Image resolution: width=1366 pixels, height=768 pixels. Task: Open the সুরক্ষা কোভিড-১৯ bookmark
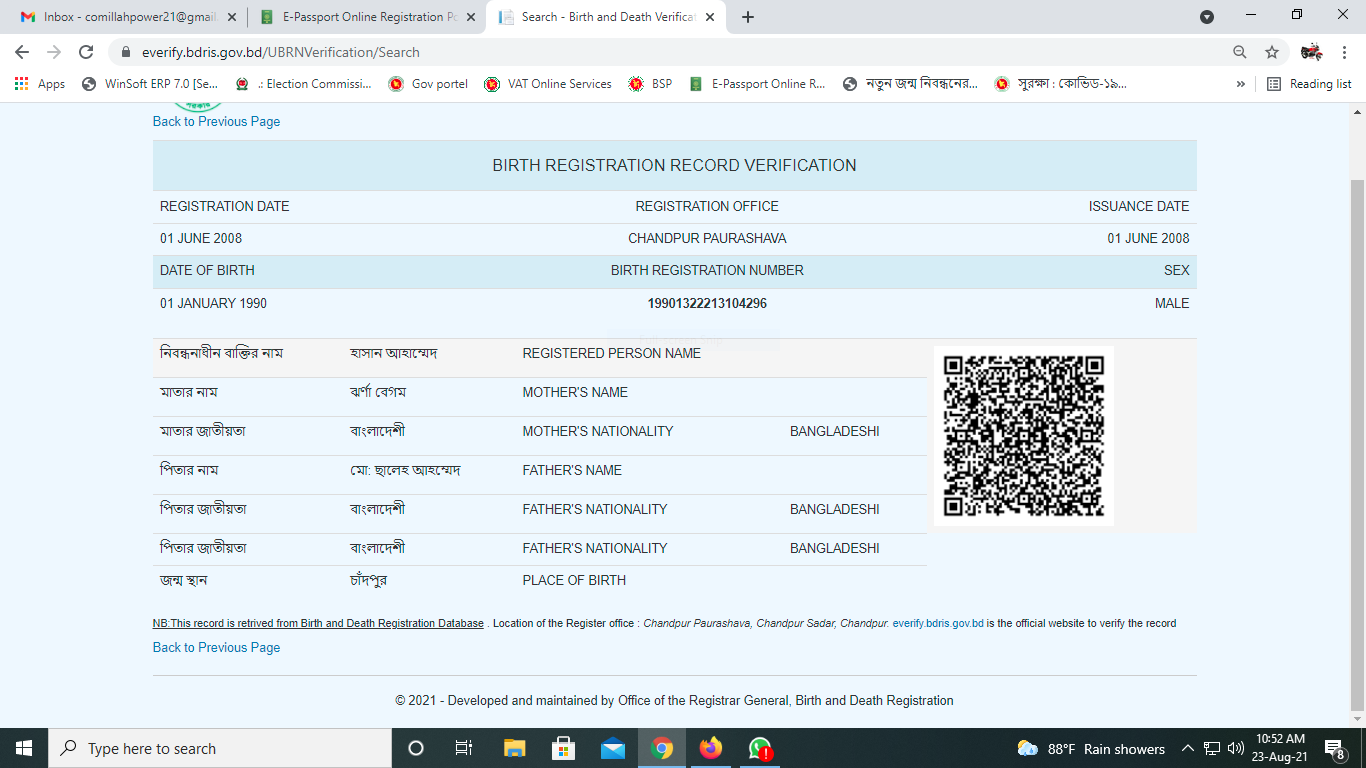click(x=1061, y=84)
